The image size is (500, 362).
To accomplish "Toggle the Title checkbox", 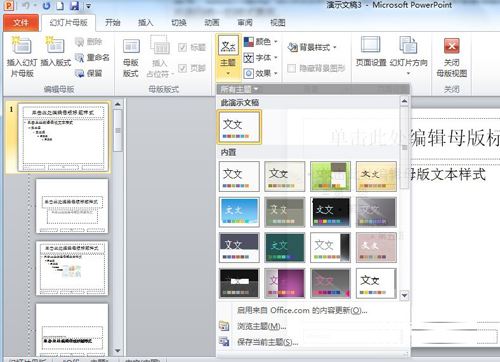I will click(182, 47).
